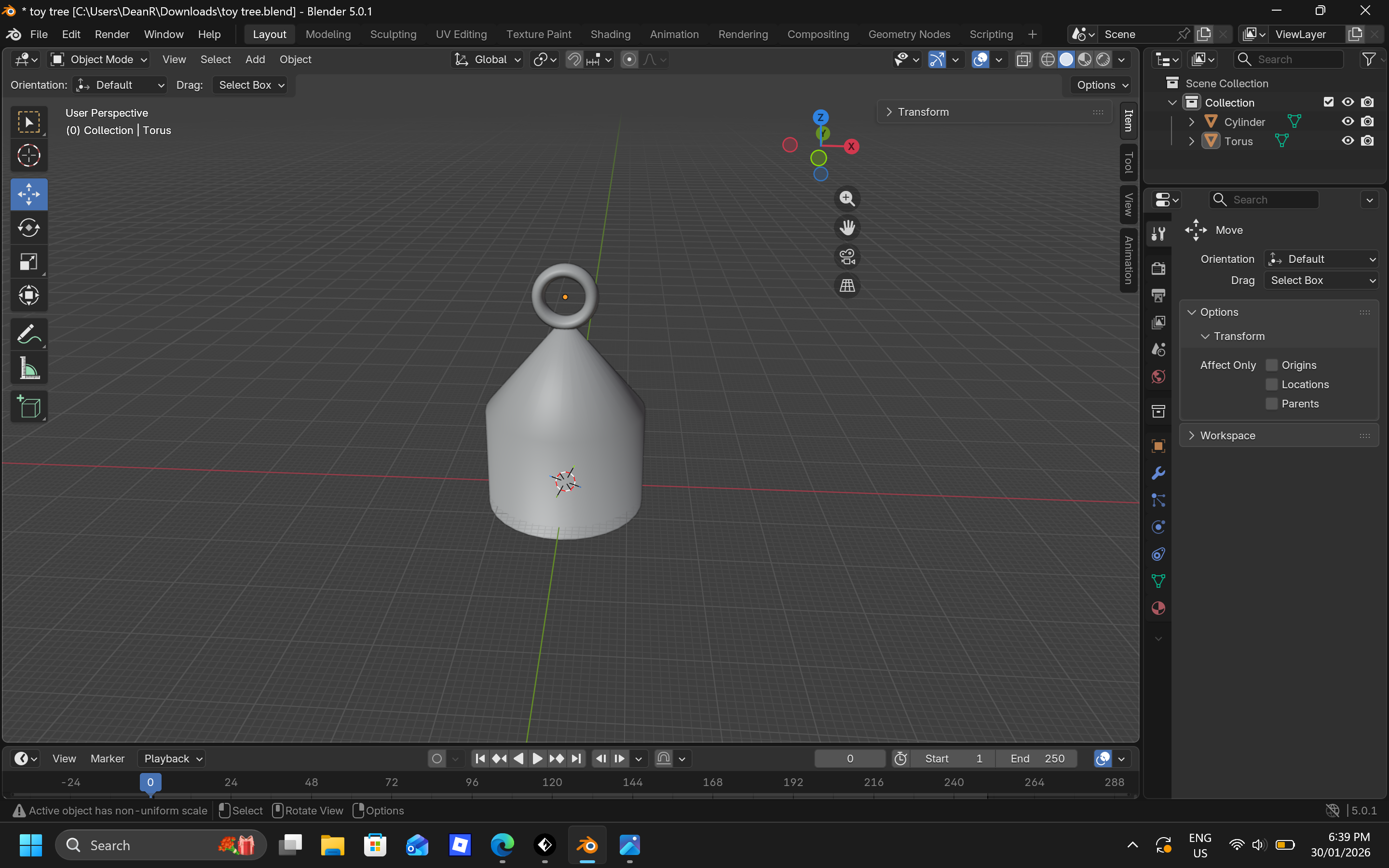Pick the Measure tool
Screen dimensions: 1389x868
click(29, 368)
